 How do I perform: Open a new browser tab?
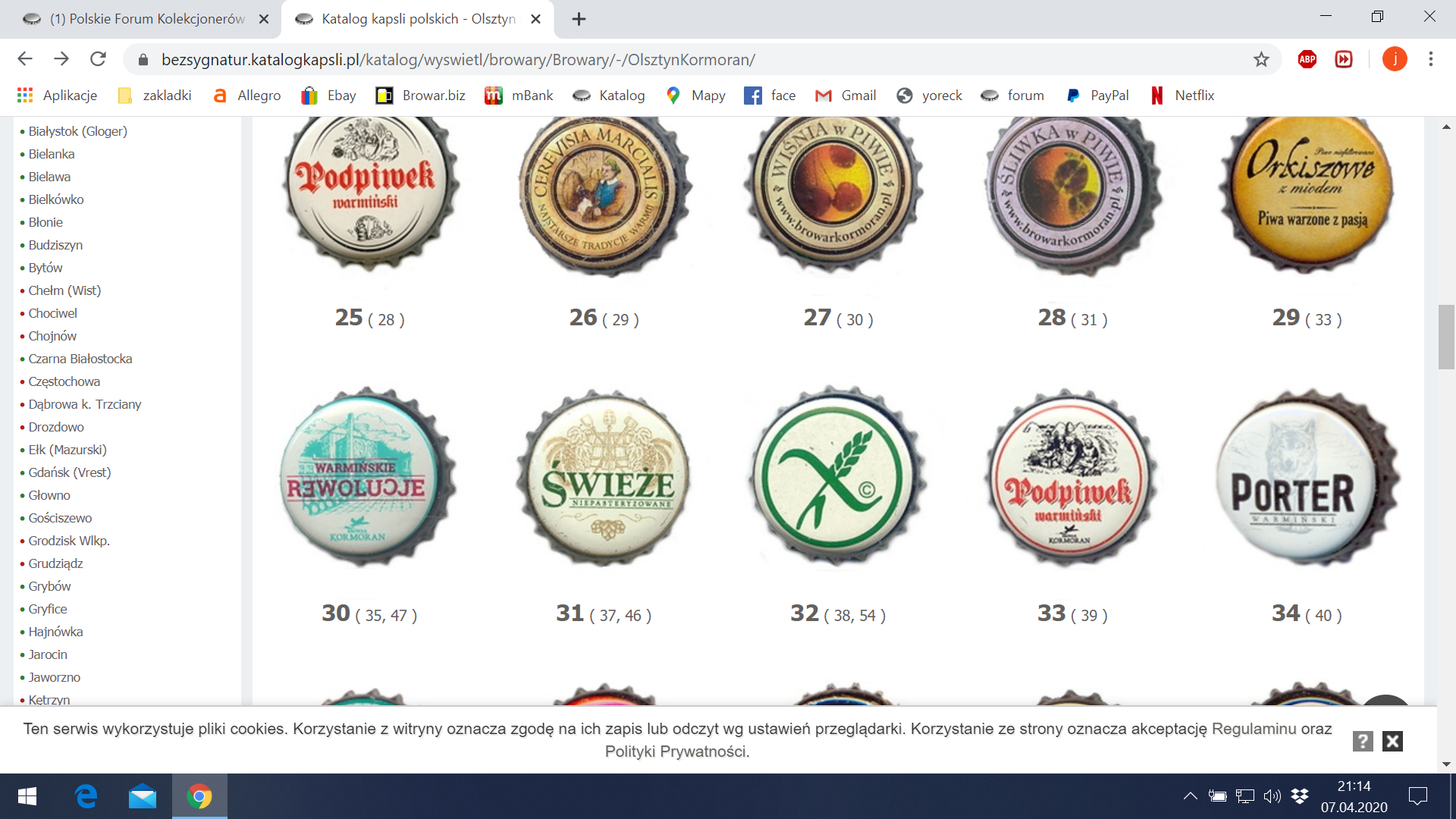coord(579,19)
